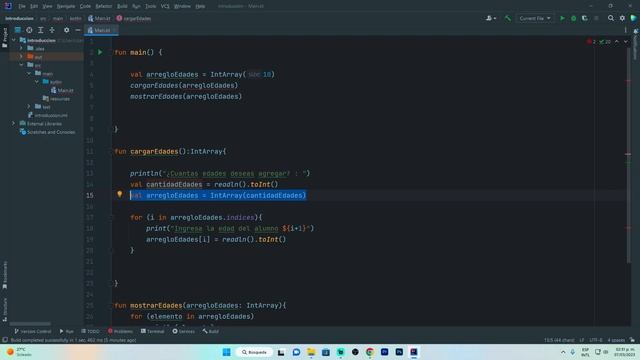Show hidden system tray icons chevron

(563, 352)
